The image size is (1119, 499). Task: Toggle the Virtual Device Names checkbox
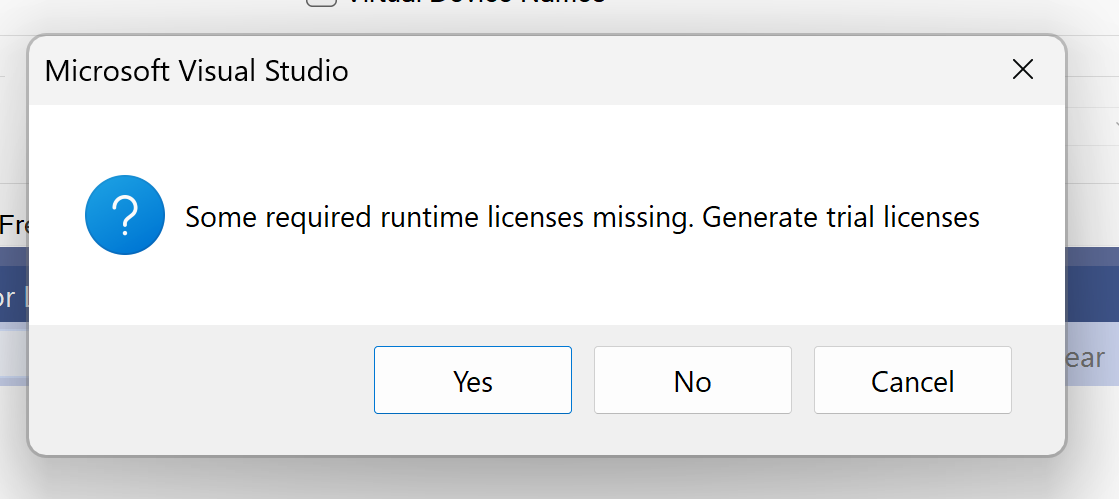coord(321,2)
